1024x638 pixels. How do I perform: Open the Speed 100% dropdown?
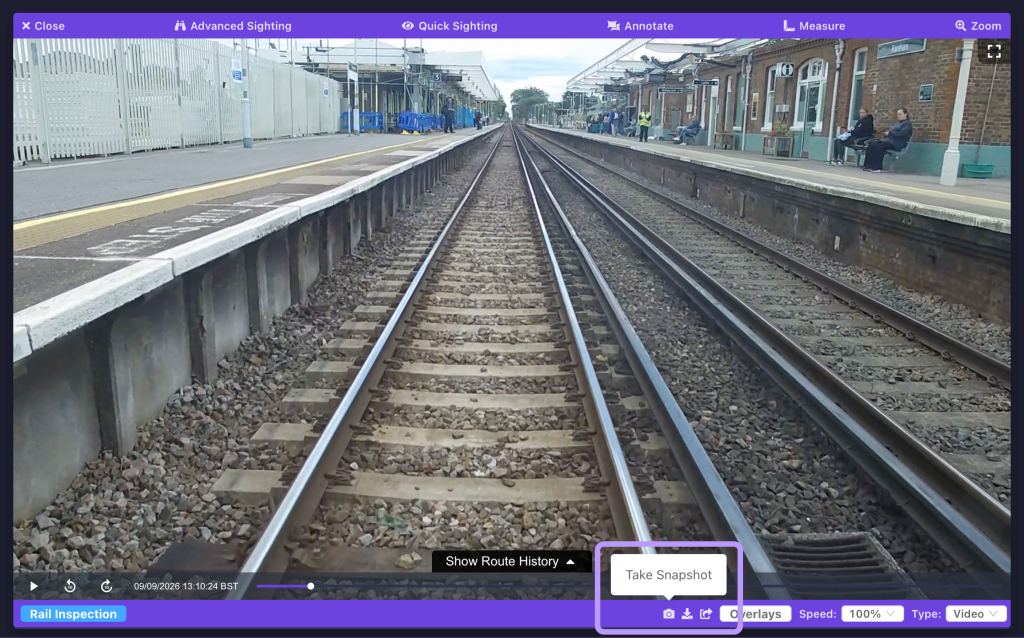[872, 614]
